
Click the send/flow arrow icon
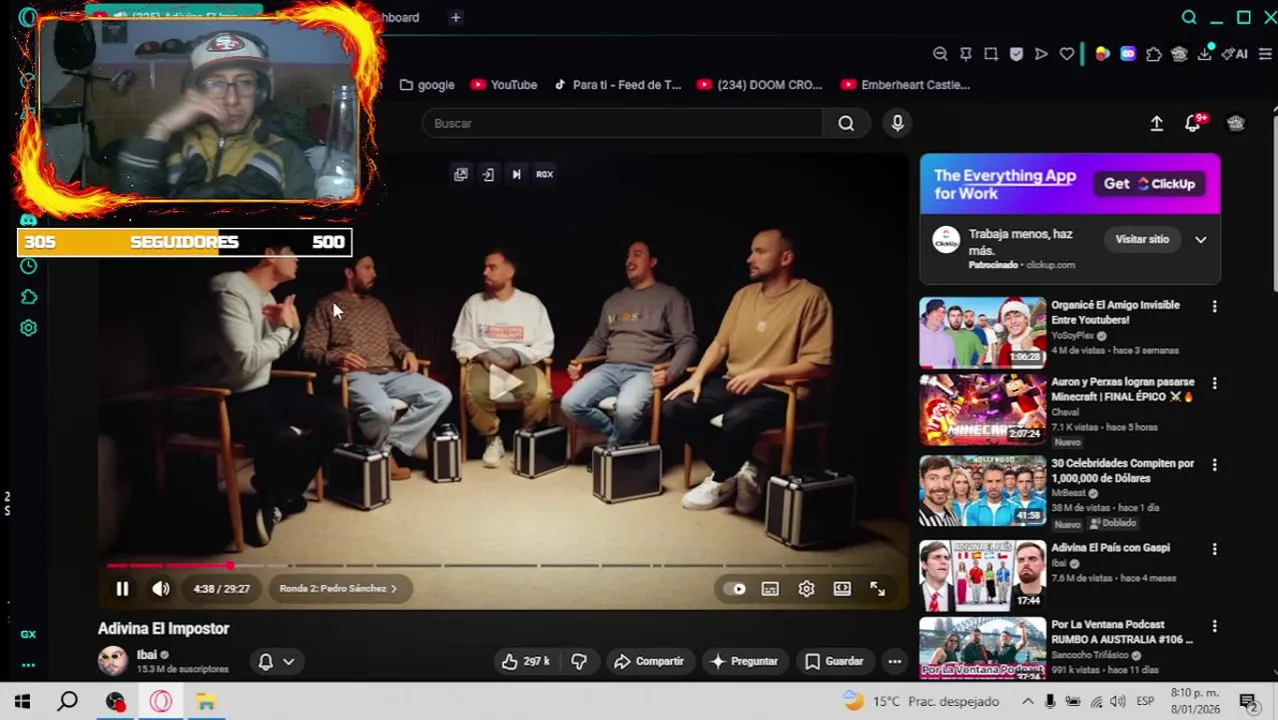[1041, 54]
